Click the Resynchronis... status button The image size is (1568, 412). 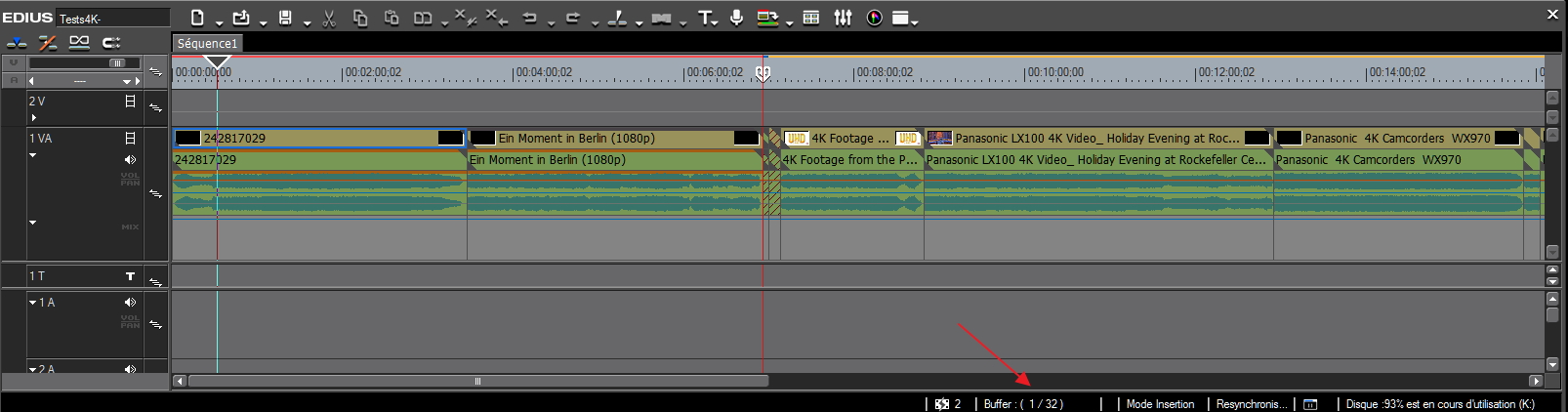pos(1251,404)
